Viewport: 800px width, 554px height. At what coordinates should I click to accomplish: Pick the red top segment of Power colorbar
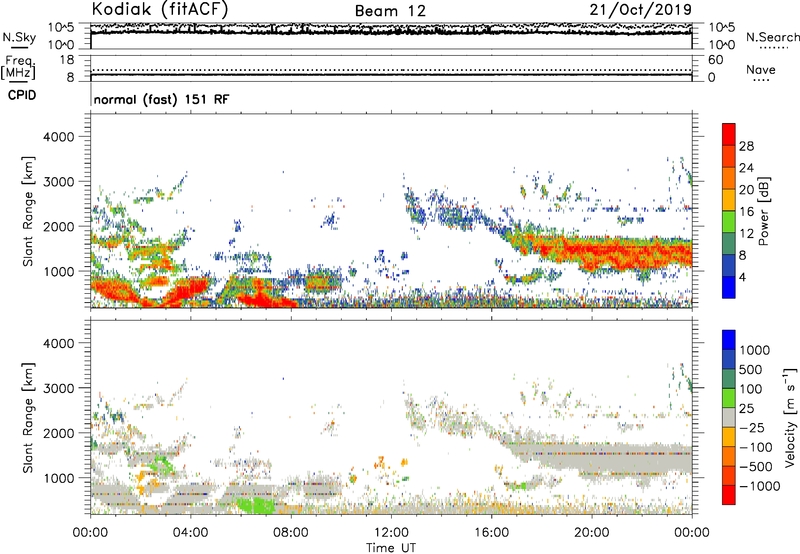[729, 135]
